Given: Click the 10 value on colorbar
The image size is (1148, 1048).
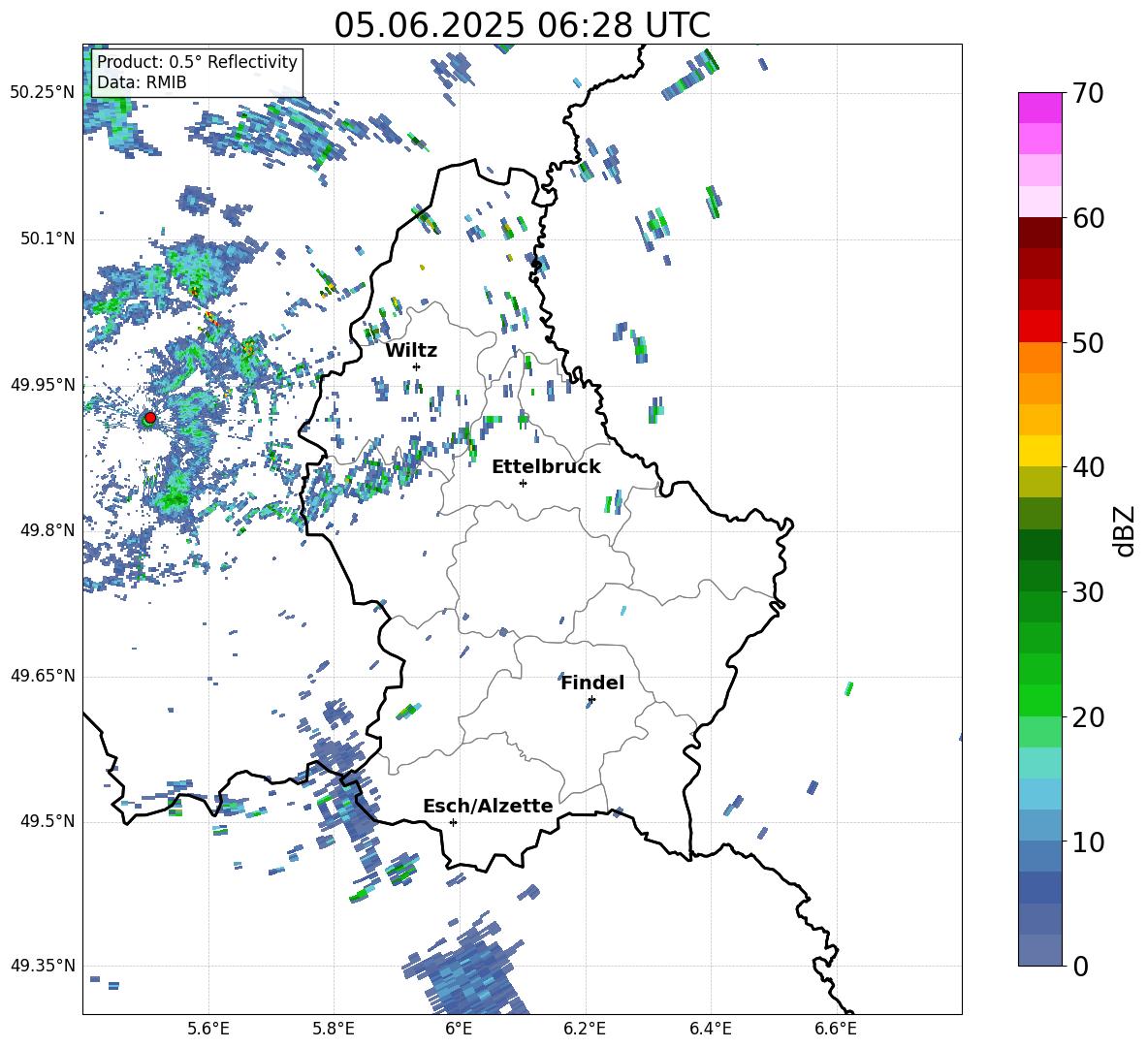Looking at the screenshot, I should coord(1088,842).
